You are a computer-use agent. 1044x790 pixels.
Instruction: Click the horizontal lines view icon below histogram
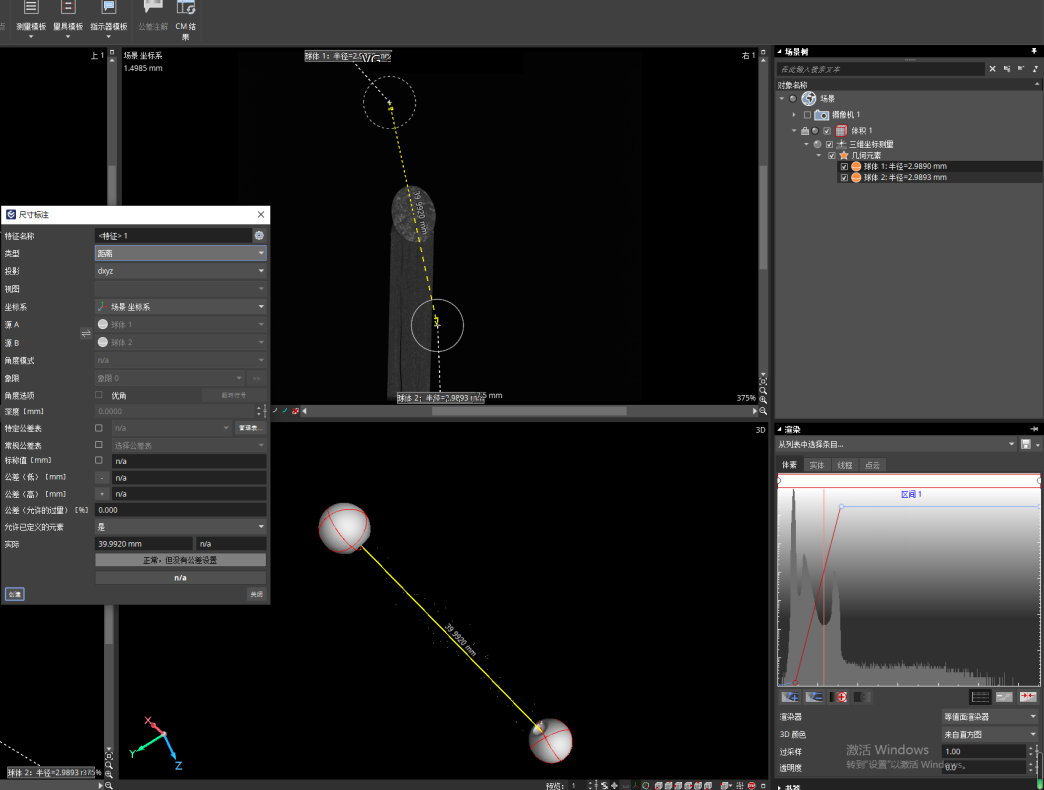980,697
